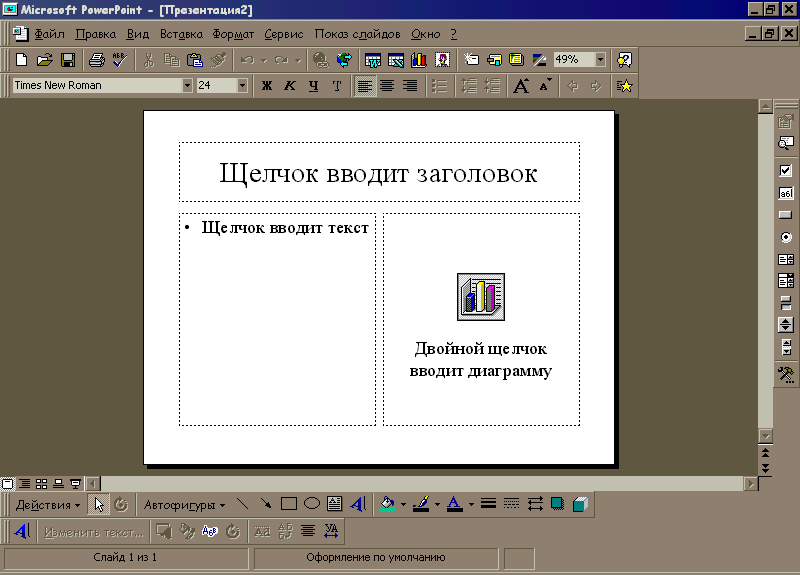This screenshot has height=575, width=800.
Task: Click the title placeholder Щелчок вводит заголовок
Action: (x=379, y=172)
